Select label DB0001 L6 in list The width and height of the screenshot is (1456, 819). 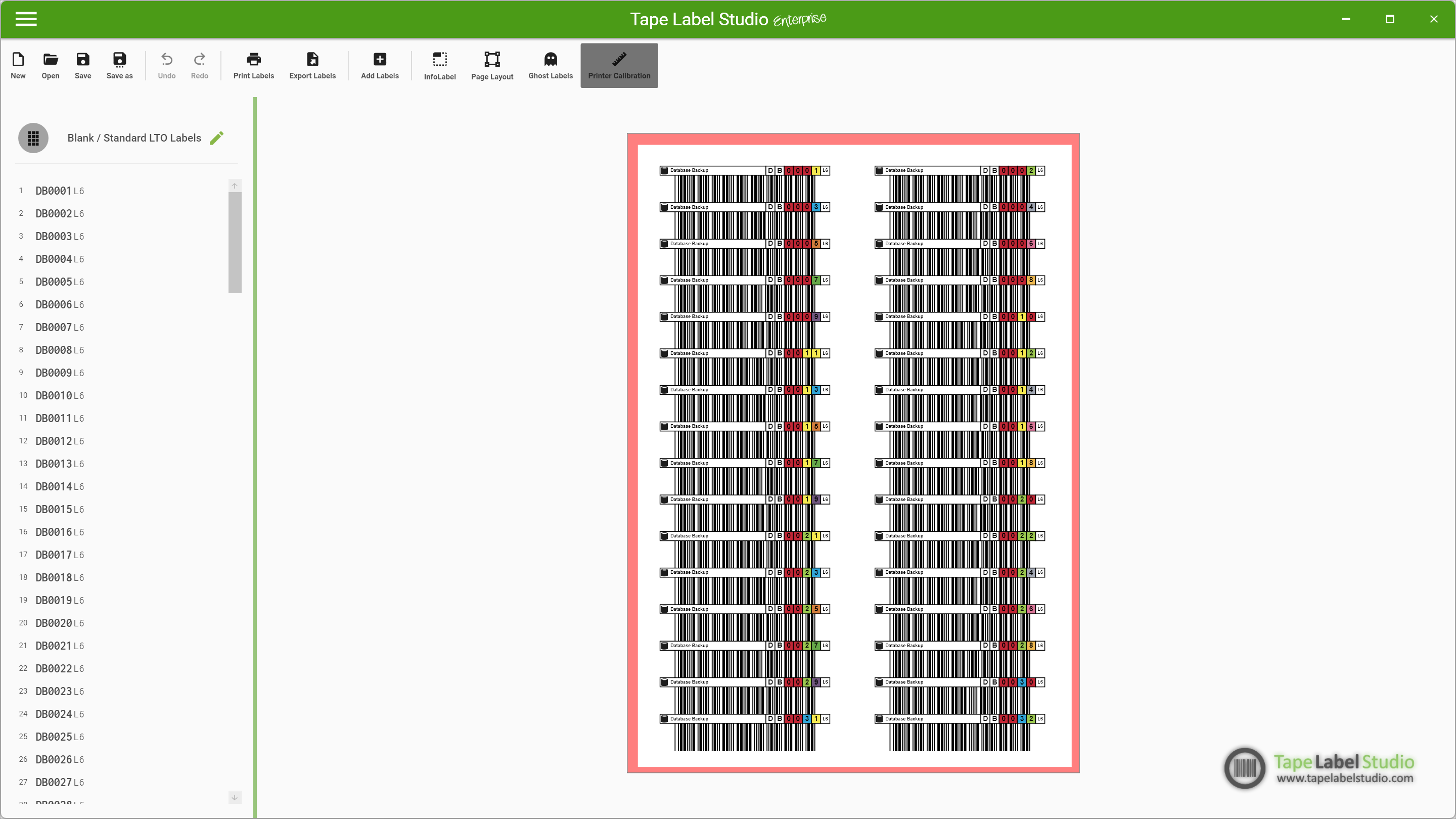click(59, 191)
